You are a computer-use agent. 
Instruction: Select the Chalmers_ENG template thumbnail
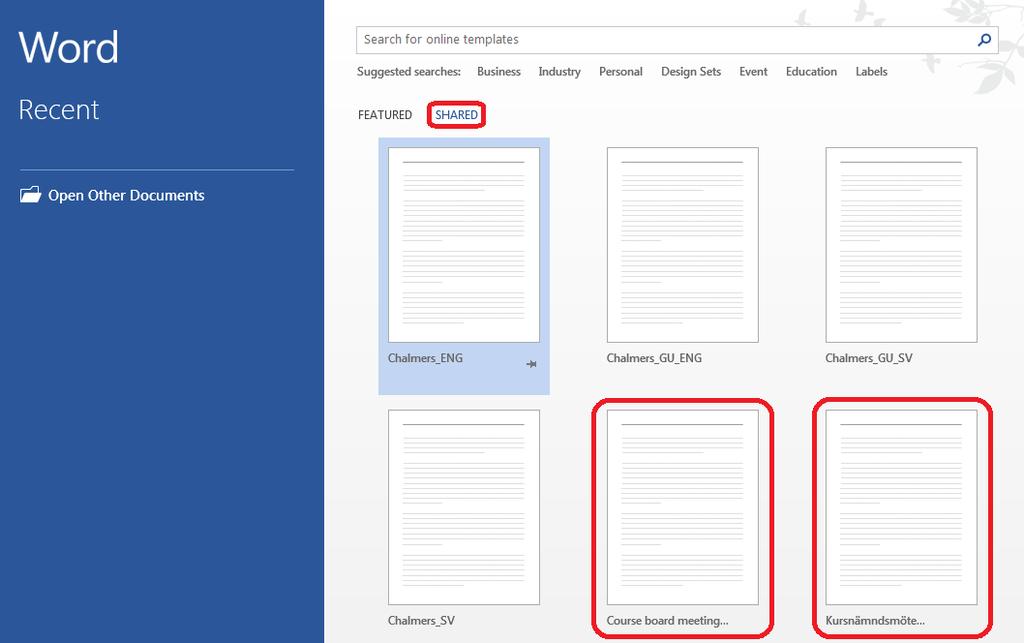(x=464, y=245)
